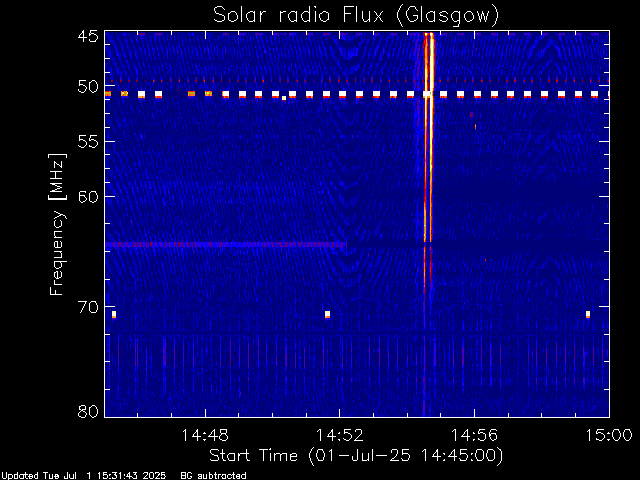This screenshot has width=640, height=480.
Task: Click the 45 MHz axis tick label
Action: click(88, 36)
